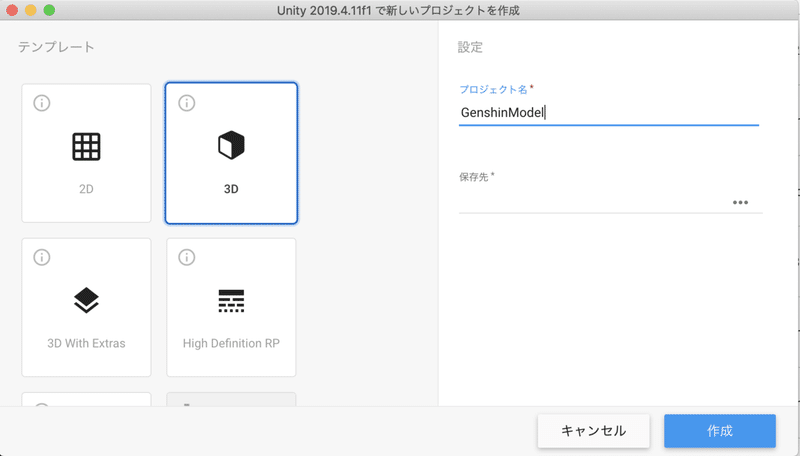Viewport: 800px width, 456px height.
Task: Edit the project name field GenshinModel
Action: [x=609, y=113]
